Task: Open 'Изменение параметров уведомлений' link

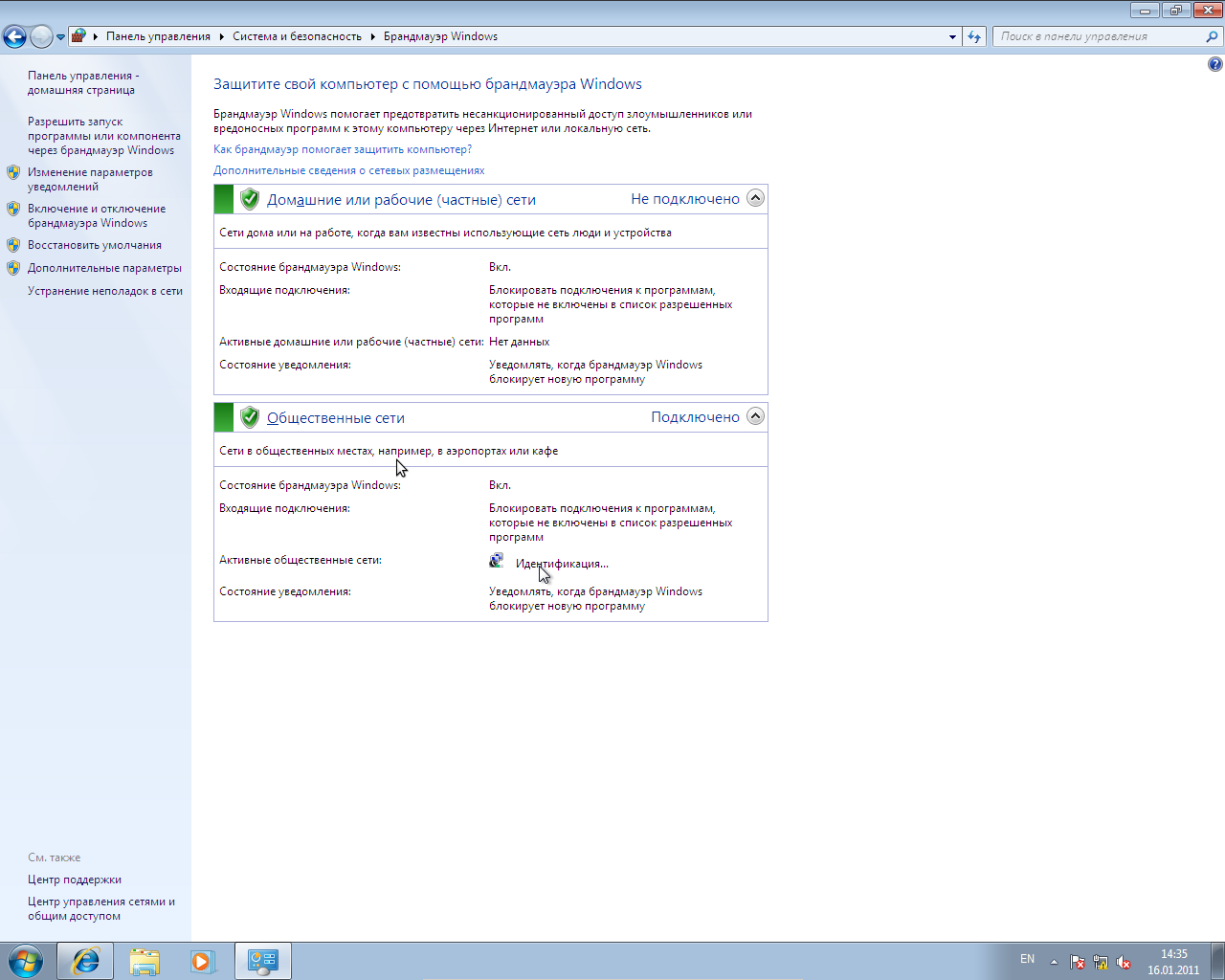Action: click(x=90, y=179)
